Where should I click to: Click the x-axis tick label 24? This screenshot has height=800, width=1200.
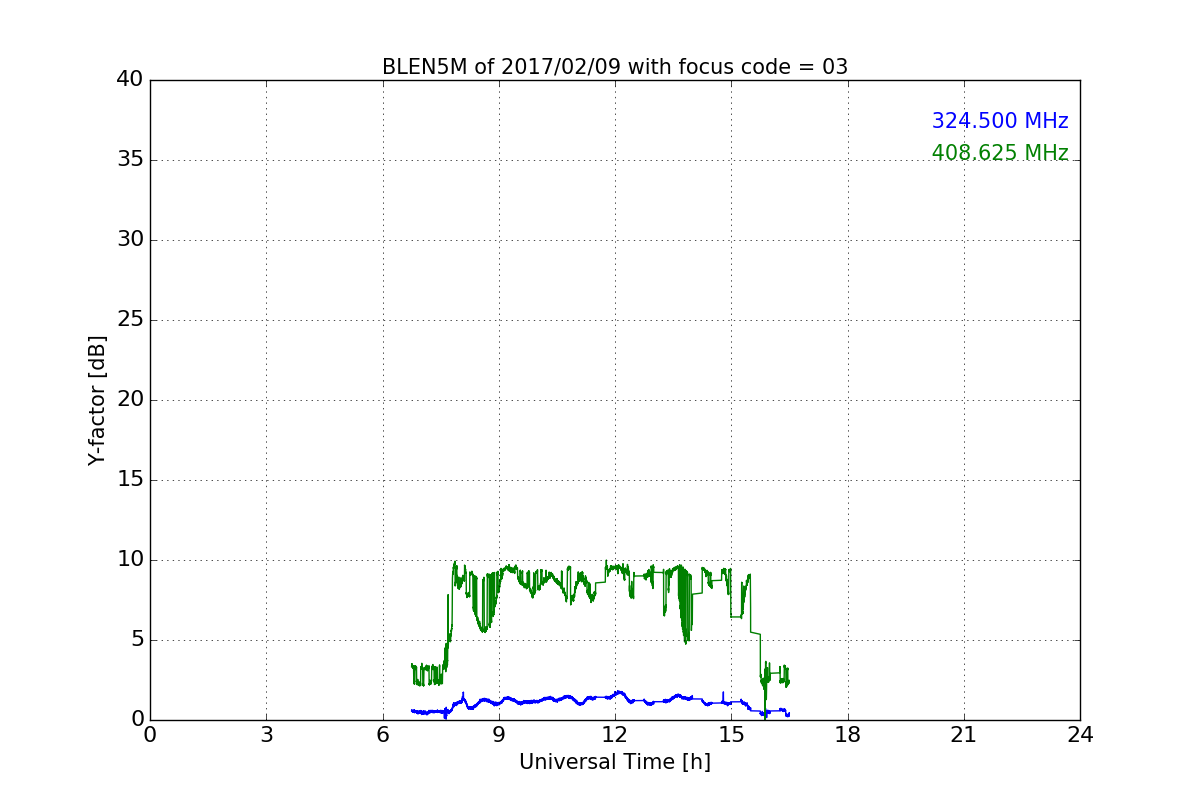[1080, 735]
